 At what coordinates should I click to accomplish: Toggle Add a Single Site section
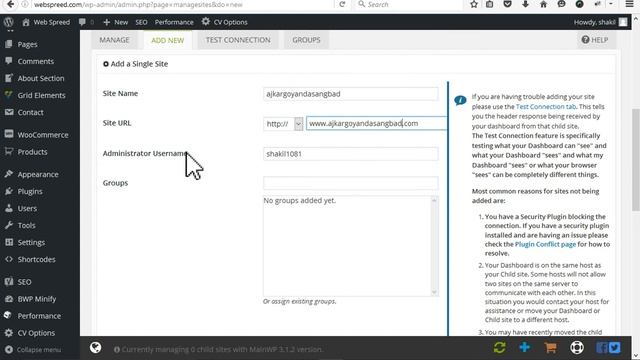(x=136, y=64)
